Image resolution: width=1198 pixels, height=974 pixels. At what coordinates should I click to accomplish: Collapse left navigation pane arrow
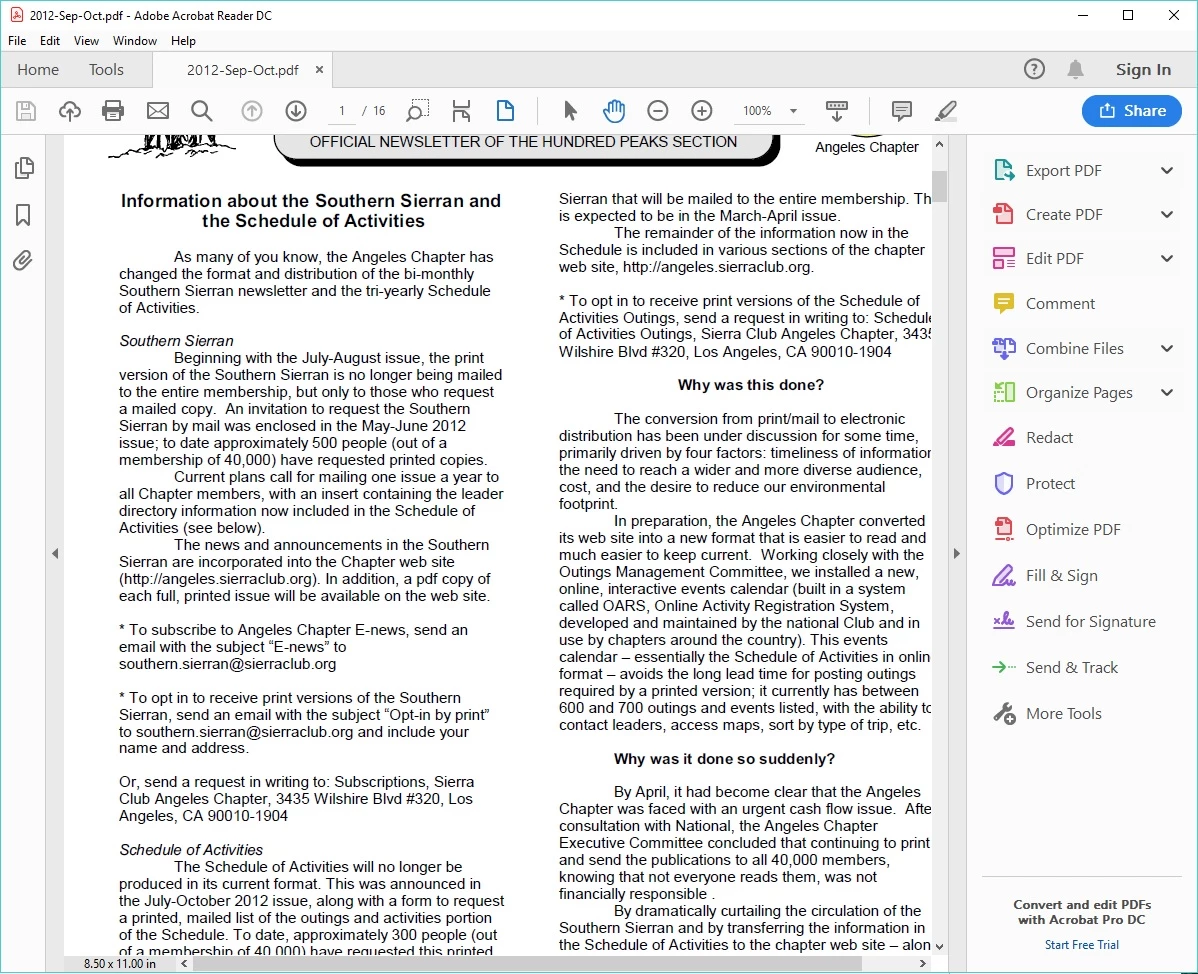(x=55, y=553)
